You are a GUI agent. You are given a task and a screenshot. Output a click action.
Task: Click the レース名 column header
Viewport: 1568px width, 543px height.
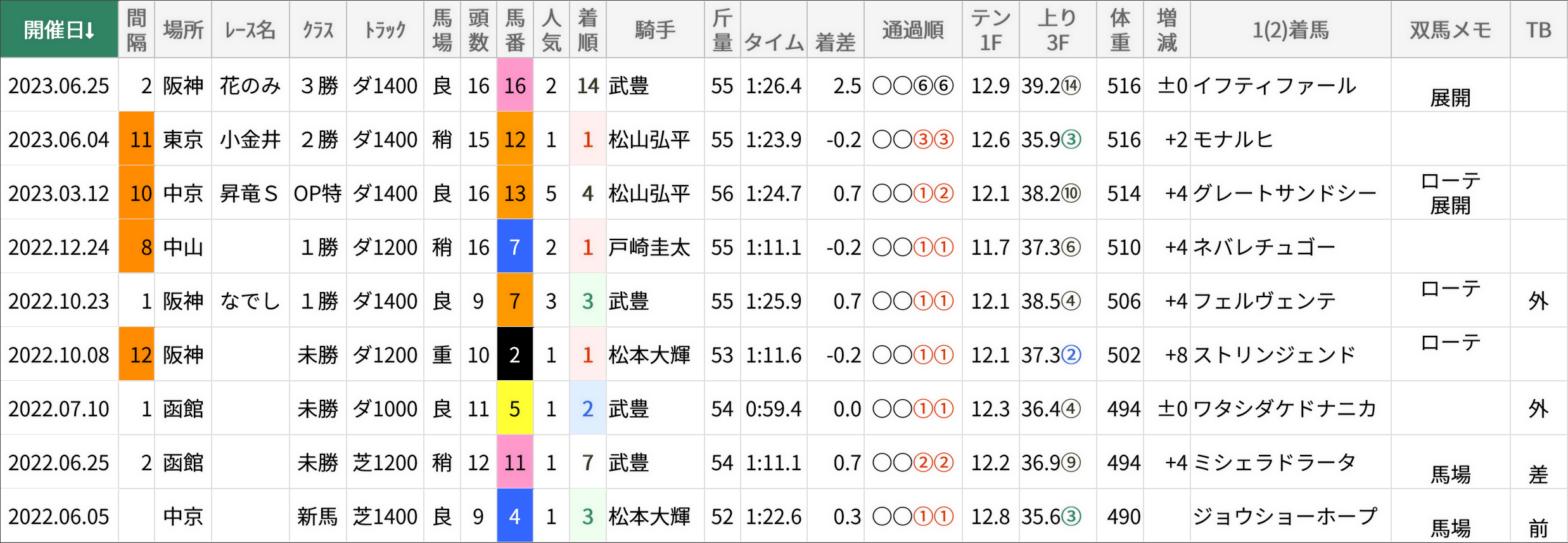[250, 29]
